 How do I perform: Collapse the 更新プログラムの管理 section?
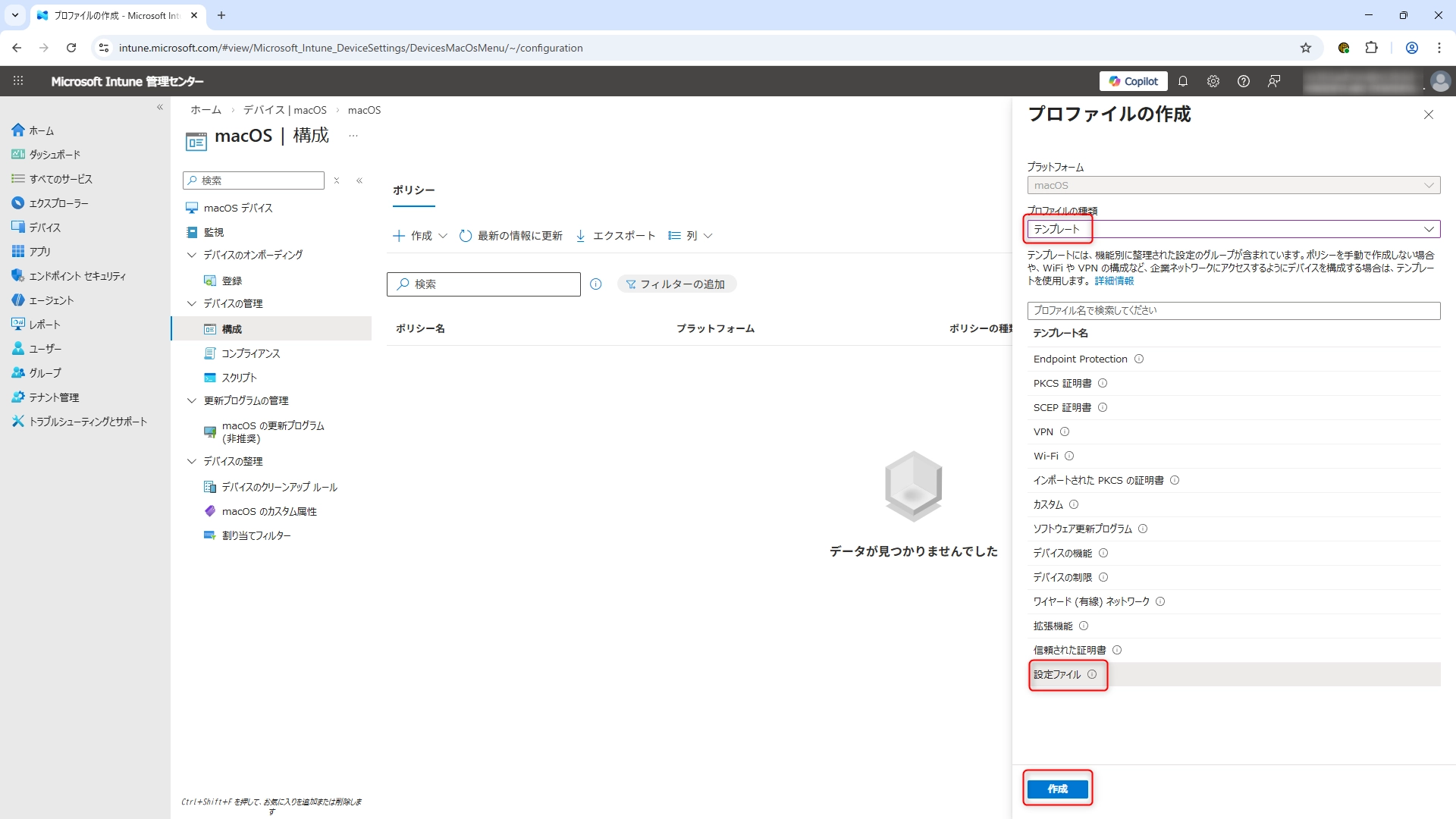point(192,400)
